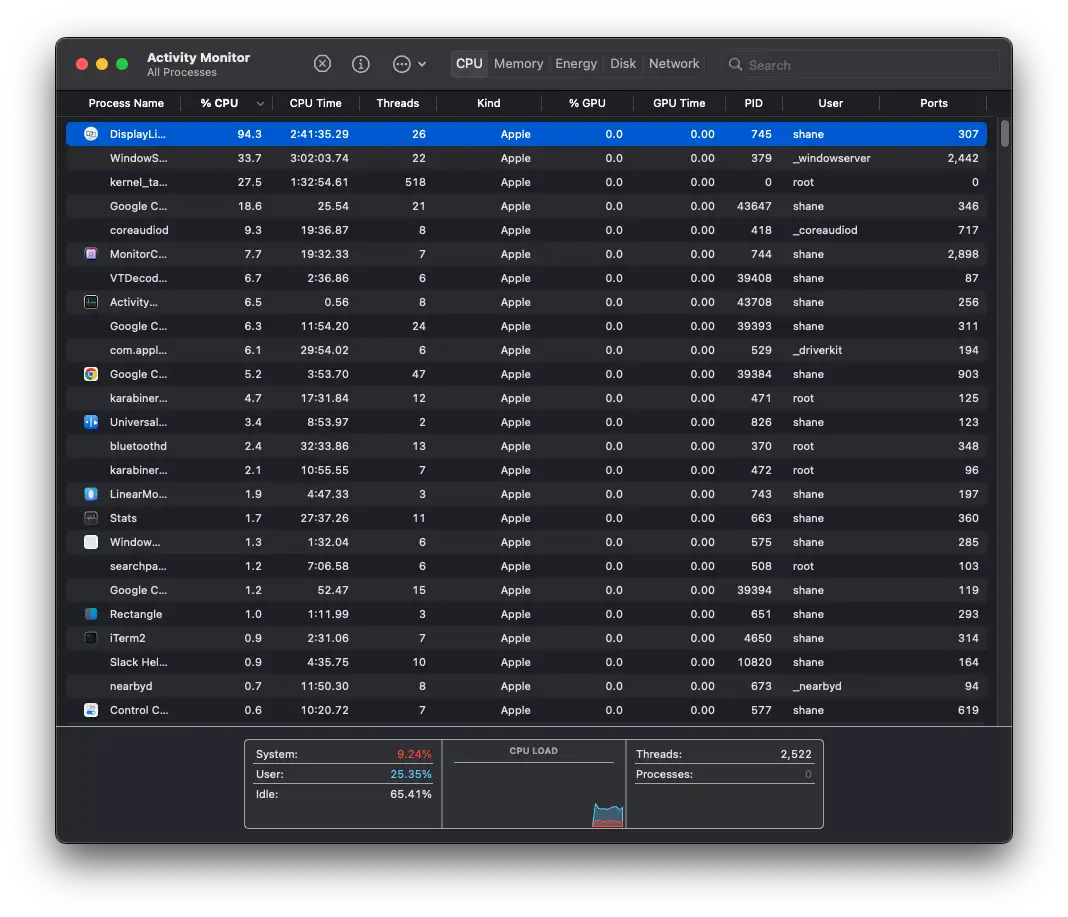This screenshot has width=1068, height=917.
Task: Click the Stats process icon
Action: click(91, 518)
